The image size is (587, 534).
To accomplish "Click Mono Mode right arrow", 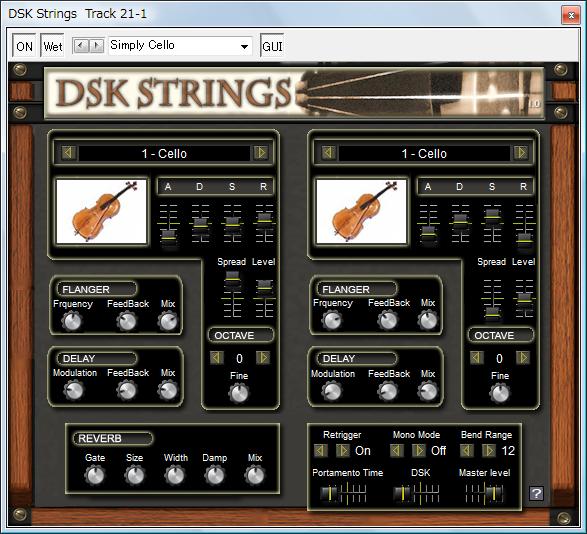I will pos(419,450).
